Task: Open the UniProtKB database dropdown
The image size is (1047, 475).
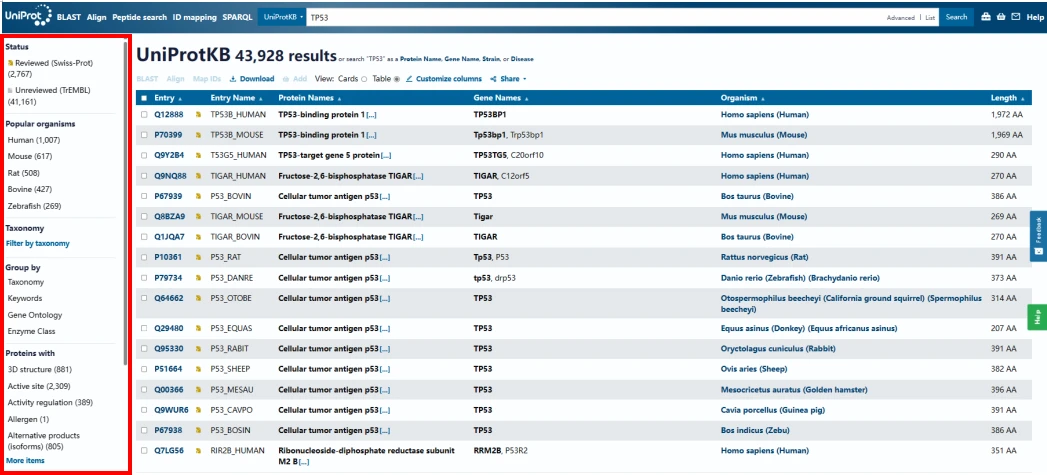Action: tap(282, 17)
